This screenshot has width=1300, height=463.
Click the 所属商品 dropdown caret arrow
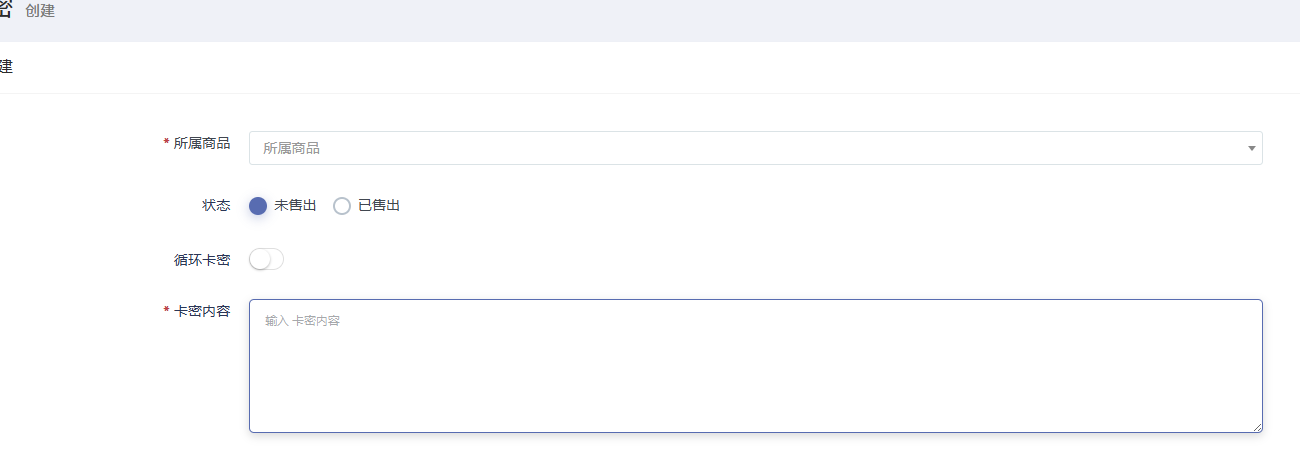(1251, 149)
